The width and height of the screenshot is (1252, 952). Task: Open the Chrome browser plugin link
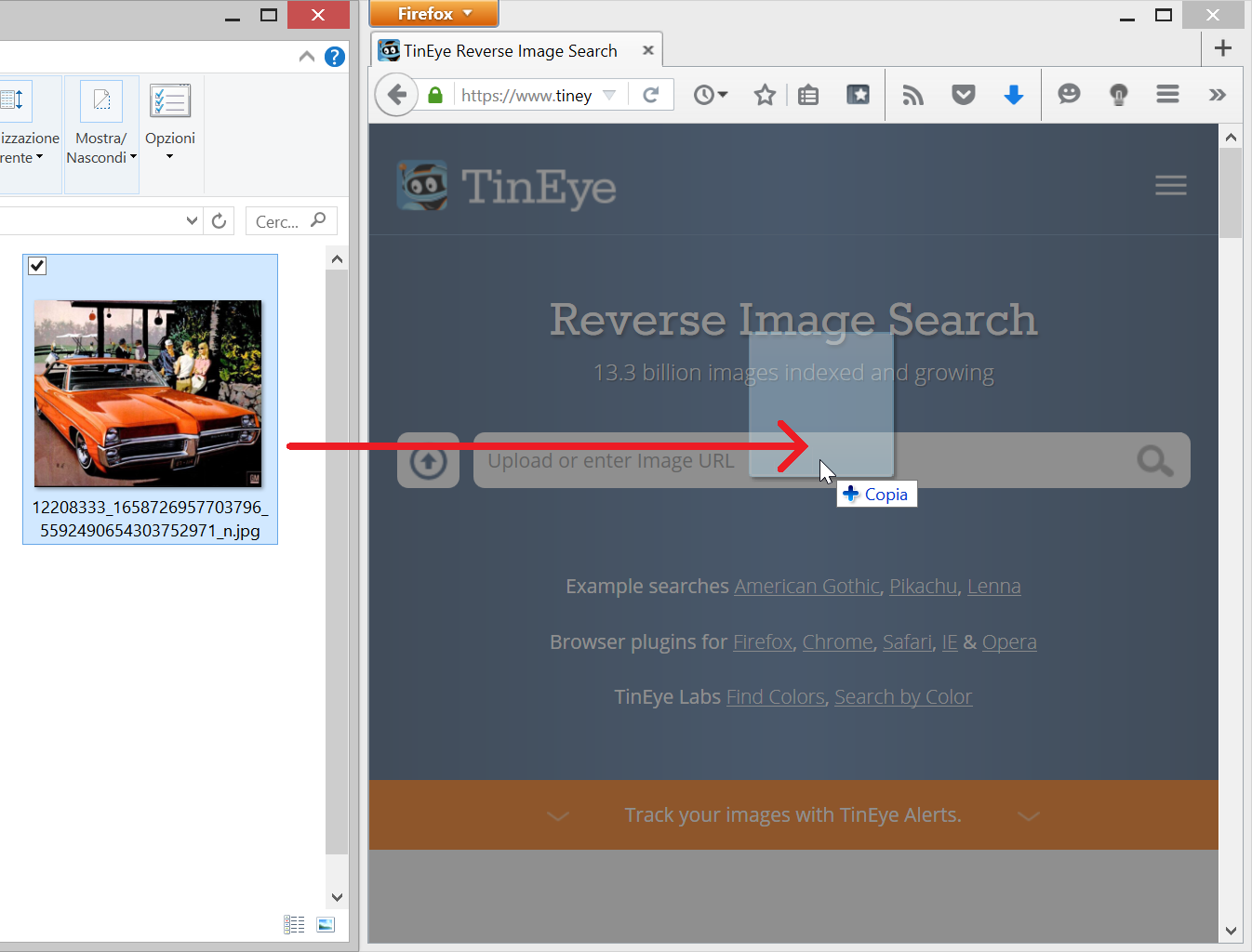(837, 642)
